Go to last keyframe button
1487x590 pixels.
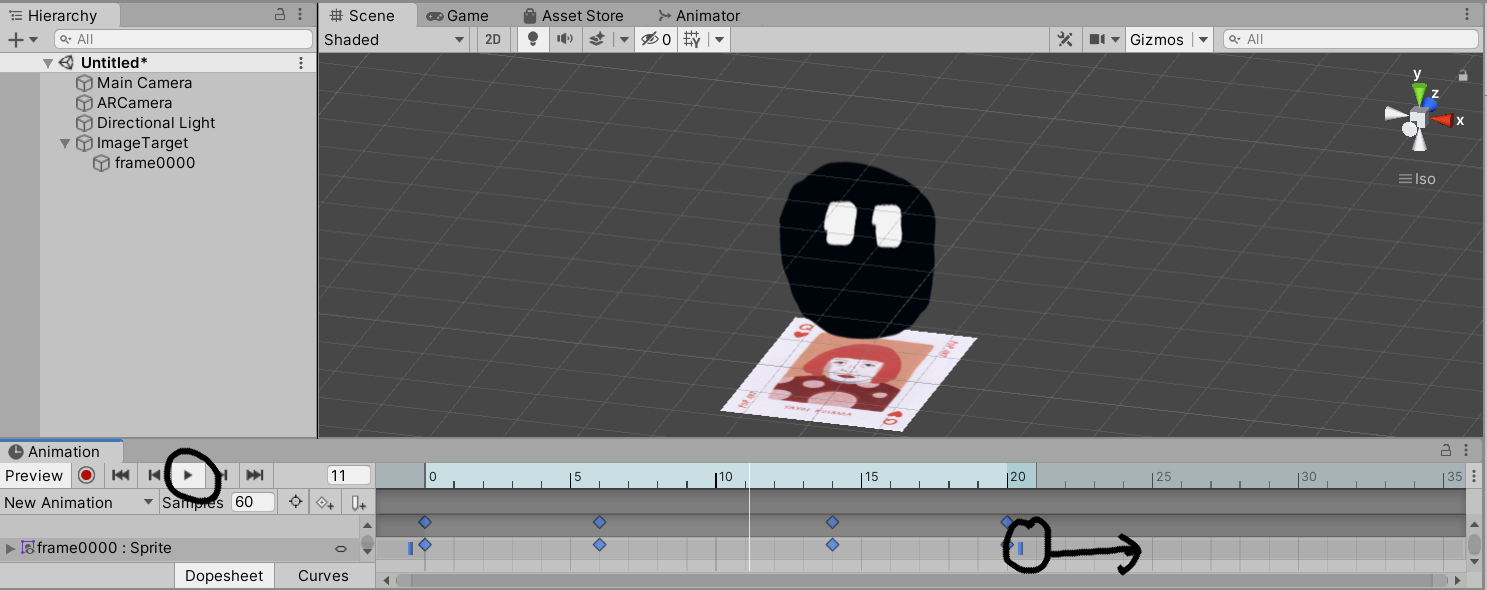click(255, 475)
